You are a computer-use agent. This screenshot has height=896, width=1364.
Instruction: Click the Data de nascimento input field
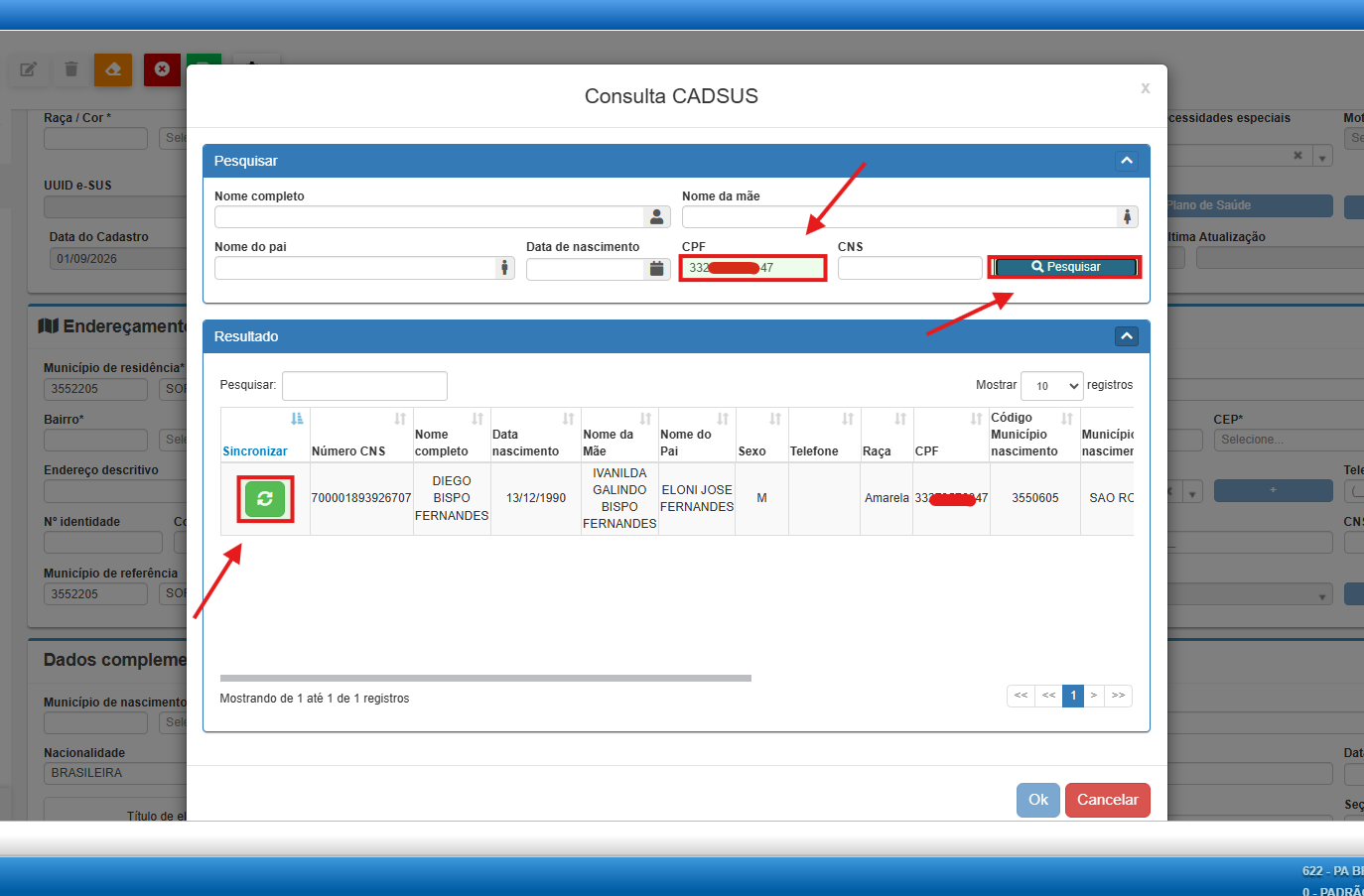click(x=586, y=269)
